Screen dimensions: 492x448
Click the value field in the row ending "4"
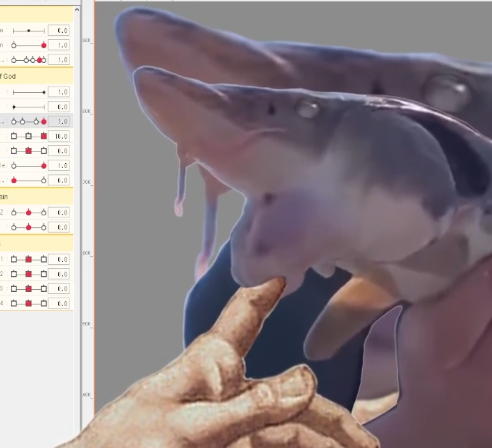59,303
